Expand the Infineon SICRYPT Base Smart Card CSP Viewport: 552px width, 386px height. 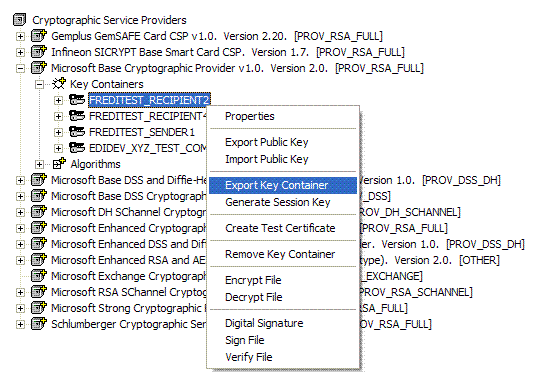[20, 52]
